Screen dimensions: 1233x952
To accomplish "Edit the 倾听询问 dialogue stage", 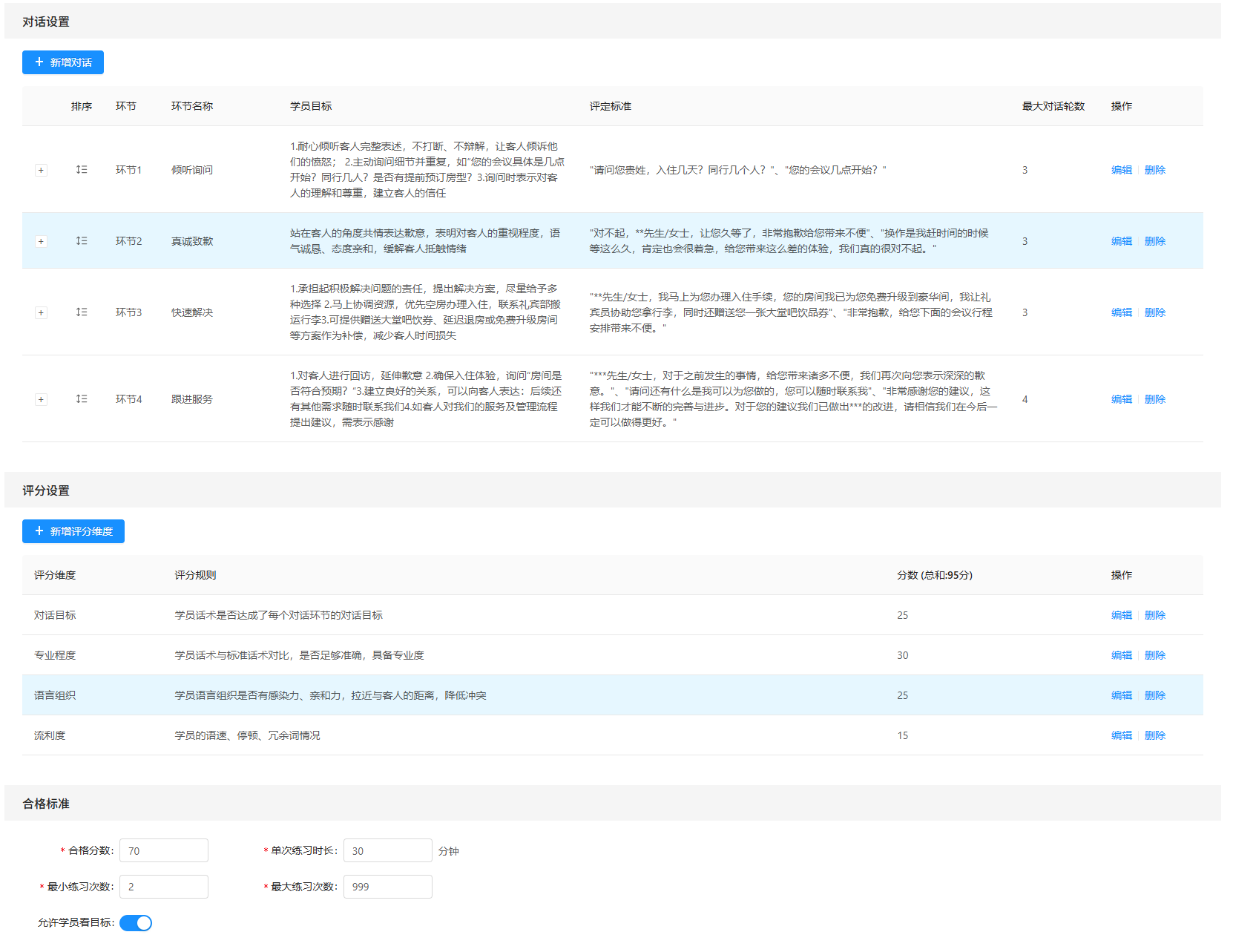I will pos(1121,170).
